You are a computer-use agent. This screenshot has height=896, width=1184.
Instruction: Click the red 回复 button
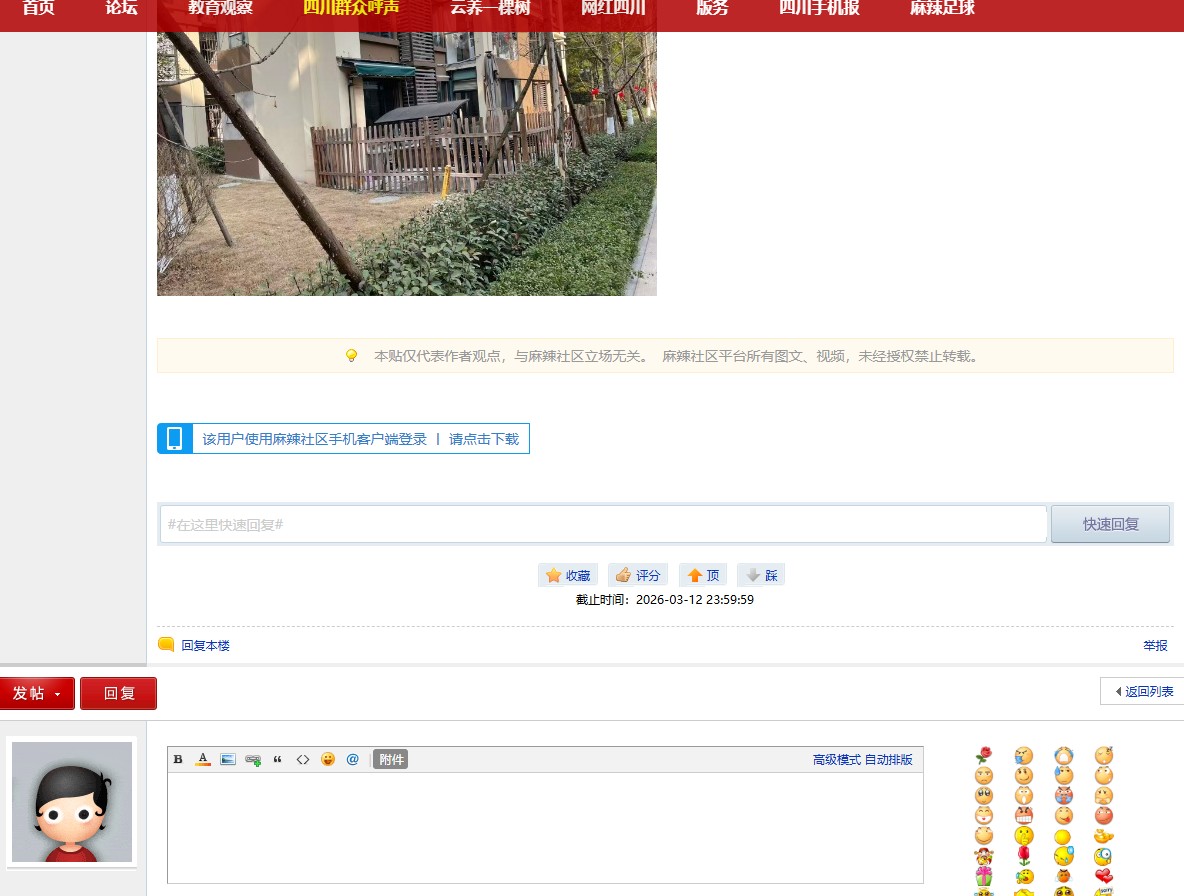pos(119,694)
